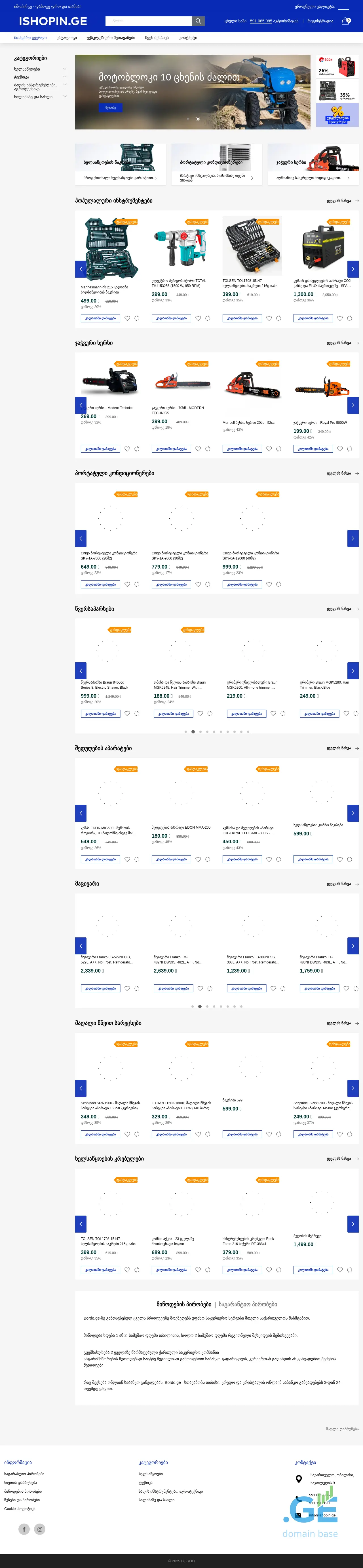Image resolution: width=363 pixels, height=1568 pixels.
Task: Expand the ტექნიკა category in sidebar
Action: (x=65, y=77)
